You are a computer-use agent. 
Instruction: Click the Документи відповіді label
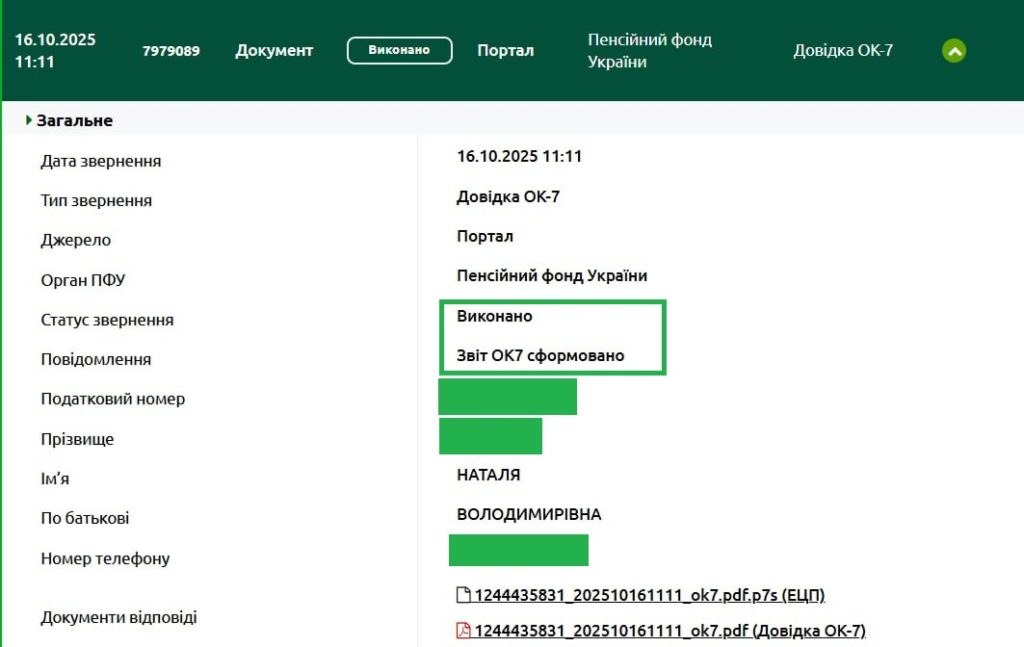tap(119, 617)
